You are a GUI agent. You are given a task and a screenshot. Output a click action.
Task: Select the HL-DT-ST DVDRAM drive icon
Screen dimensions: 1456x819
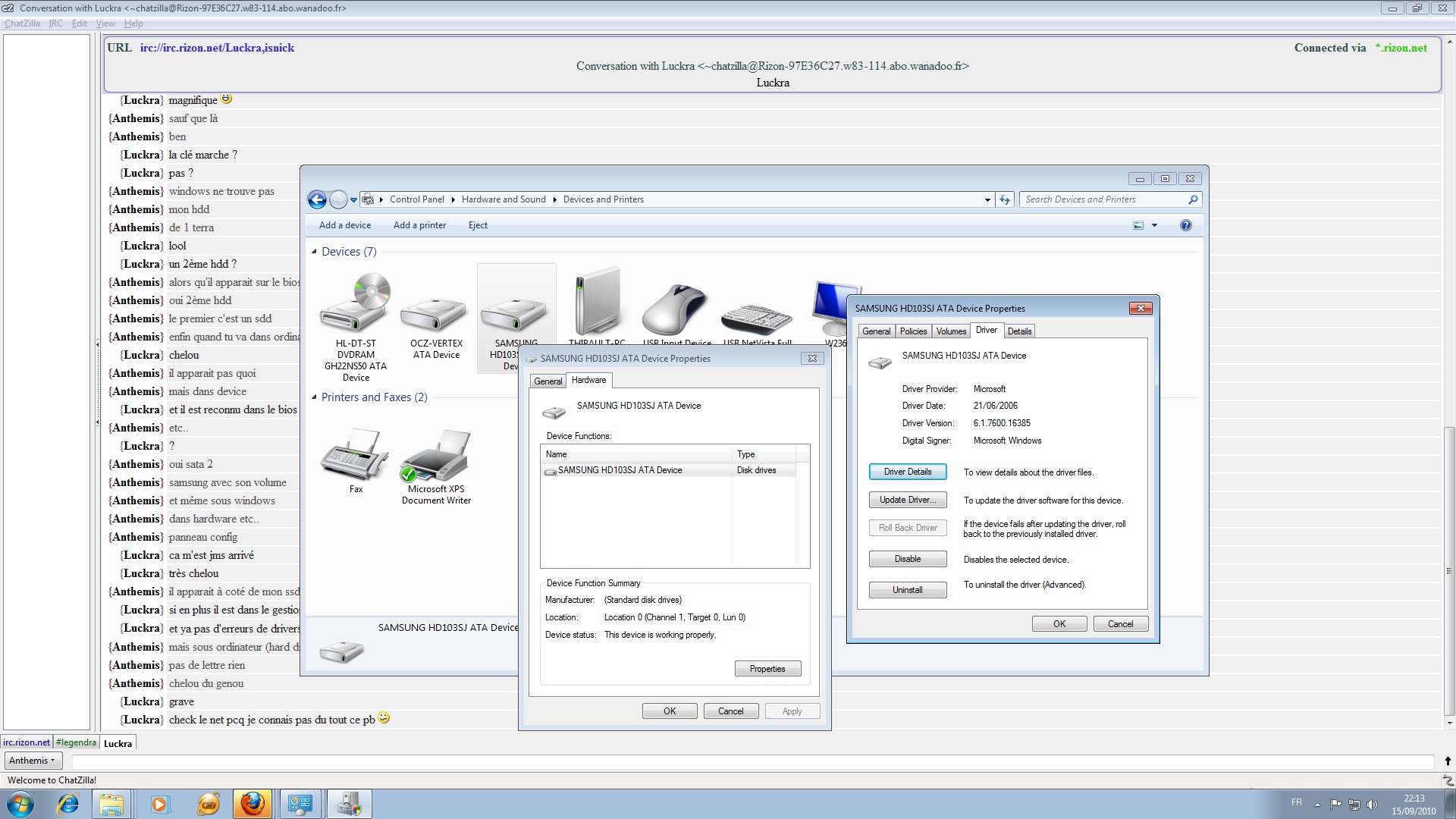[355, 303]
